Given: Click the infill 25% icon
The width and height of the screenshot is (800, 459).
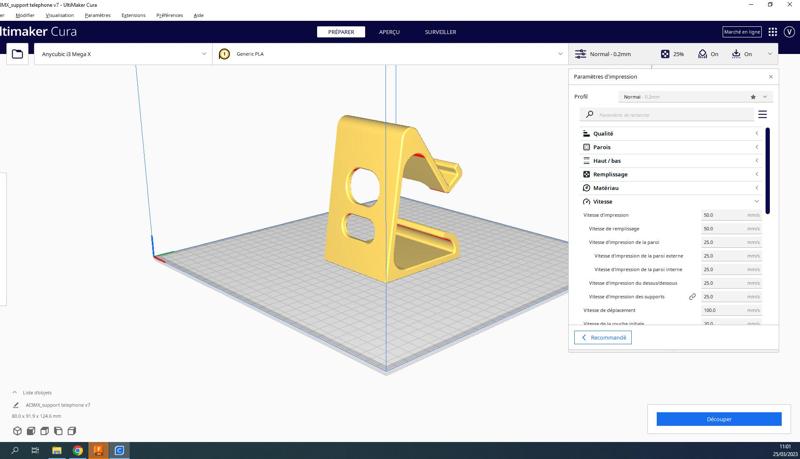Looking at the screenshot, I should click(x=665, y=54).
